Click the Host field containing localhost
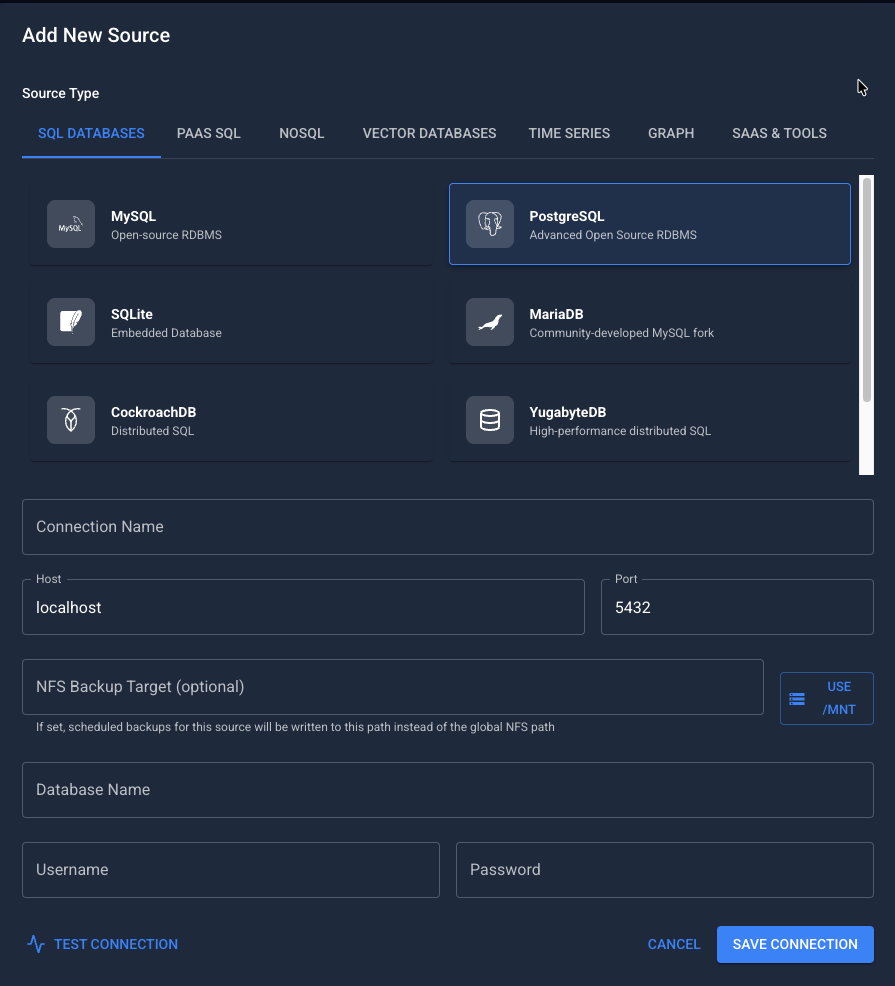Screen dimensions: 895x986 (x=303, y=607)
